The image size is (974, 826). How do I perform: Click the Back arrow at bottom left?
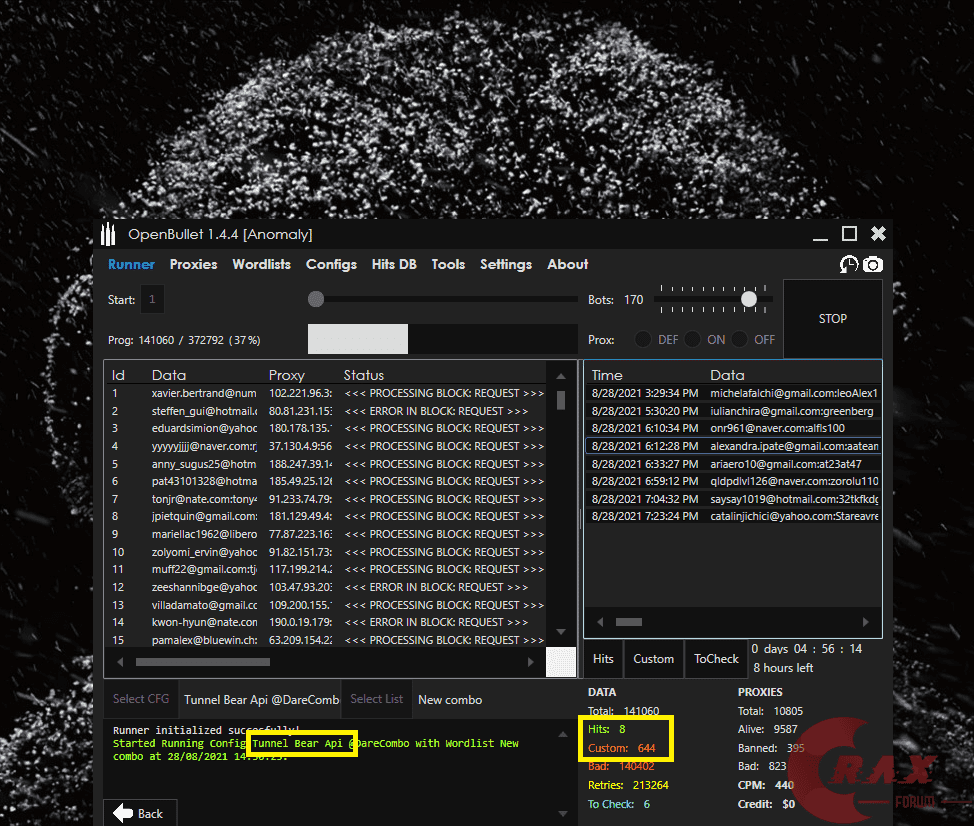tap(140, 812)
